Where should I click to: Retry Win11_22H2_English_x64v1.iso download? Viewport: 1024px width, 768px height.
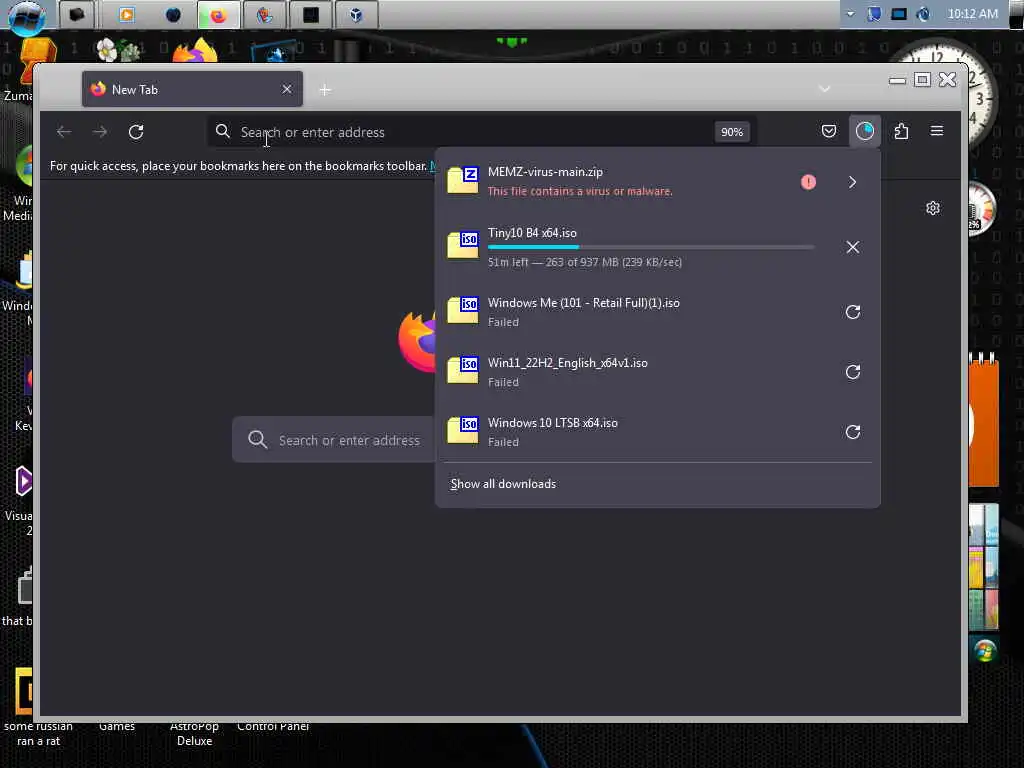click(852, 372)
